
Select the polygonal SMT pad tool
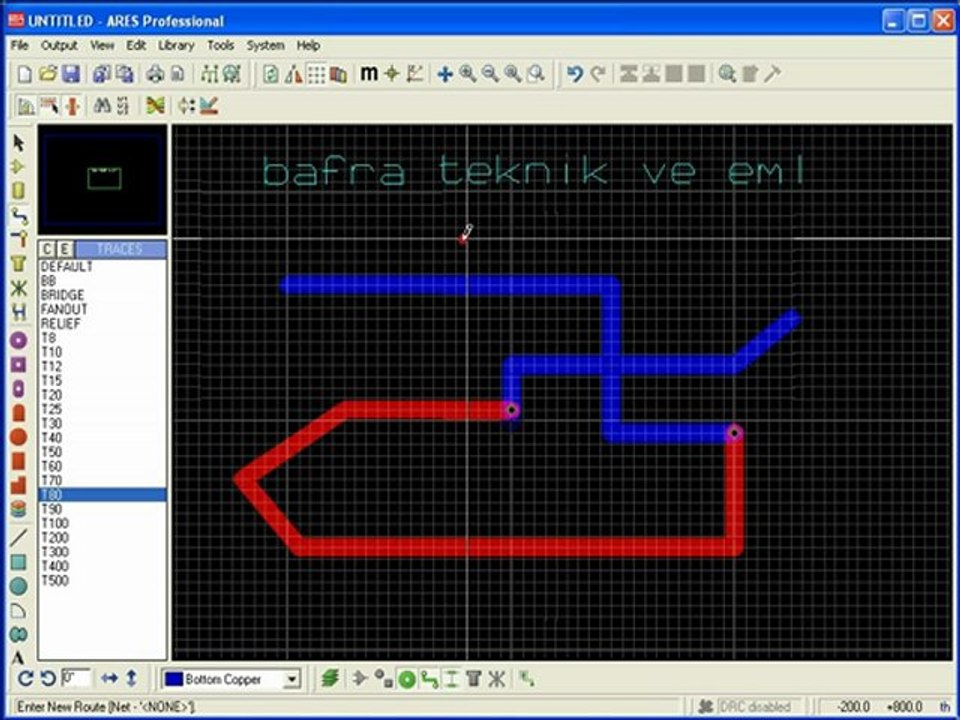(18, 485)
